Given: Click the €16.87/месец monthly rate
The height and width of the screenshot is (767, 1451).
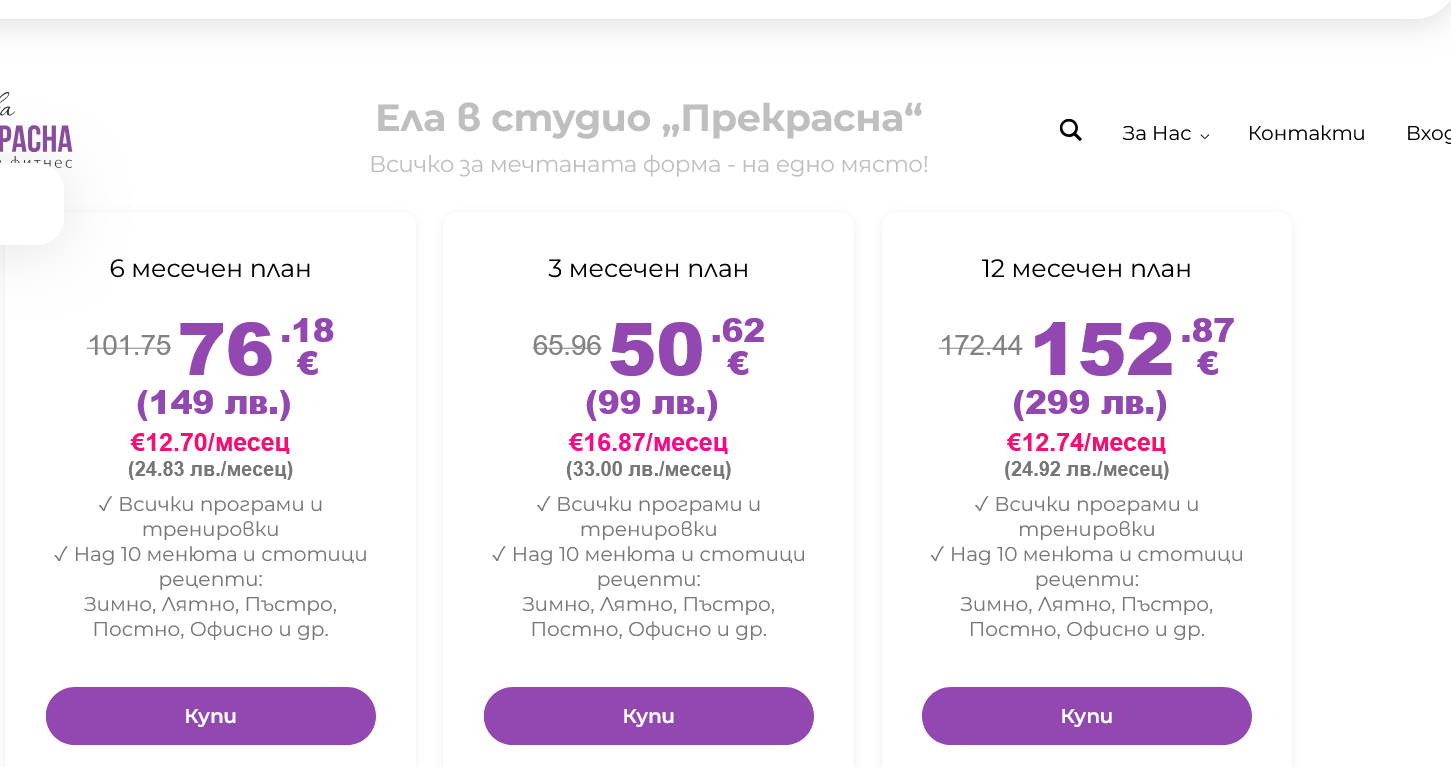Looking at the screenshot, I should (x=648, y=442).
